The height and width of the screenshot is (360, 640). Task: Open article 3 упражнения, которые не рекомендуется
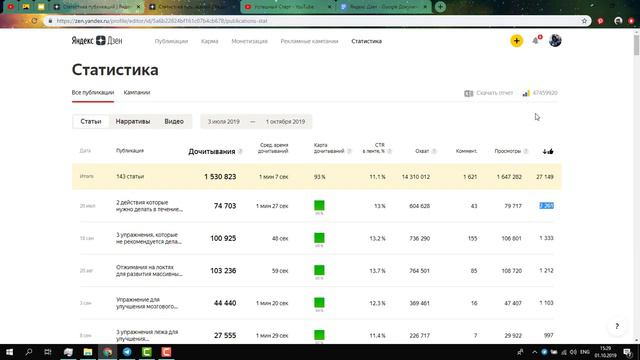(149, 238)
